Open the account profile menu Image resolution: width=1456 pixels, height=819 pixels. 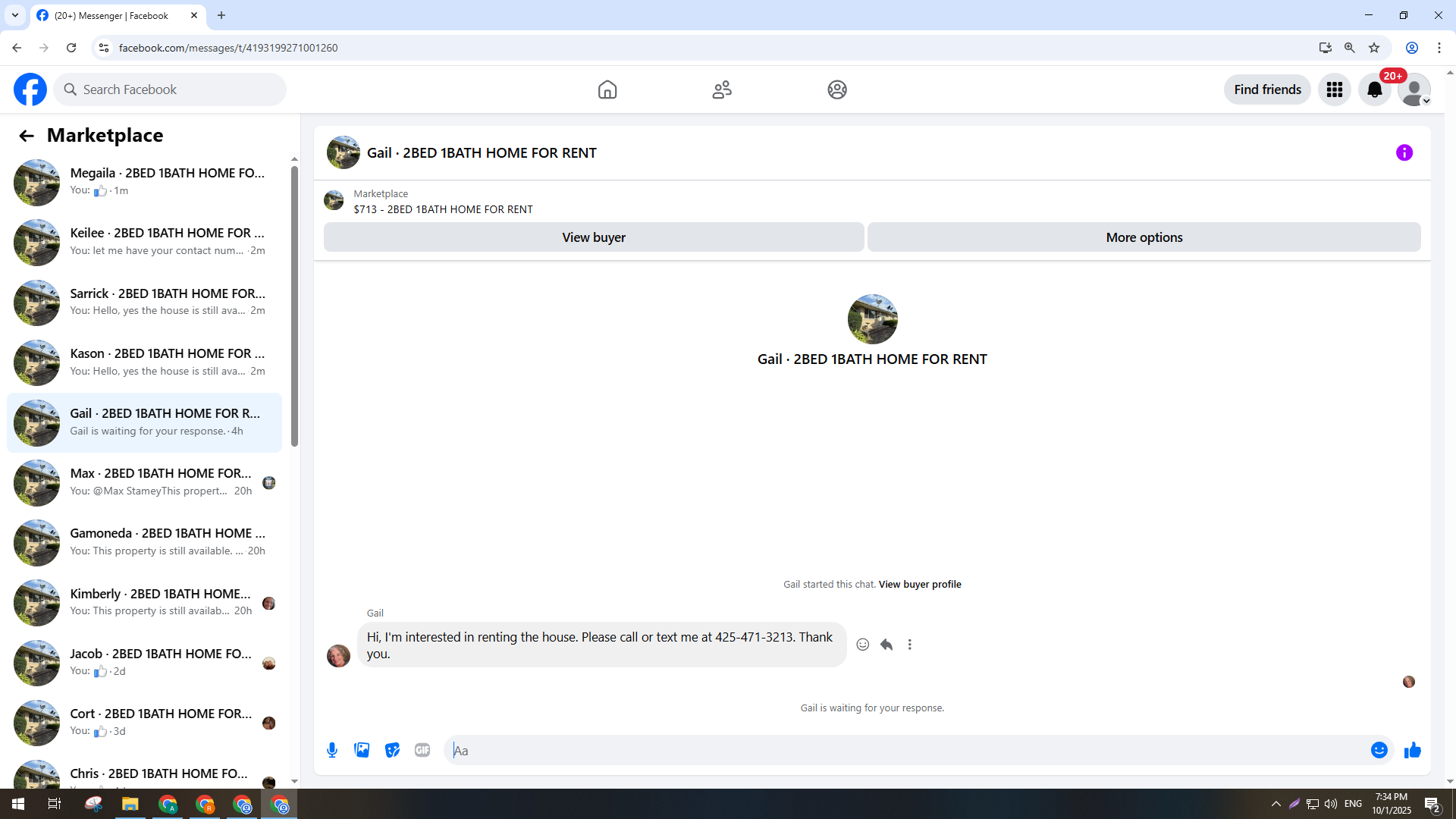click(1414, 89)
